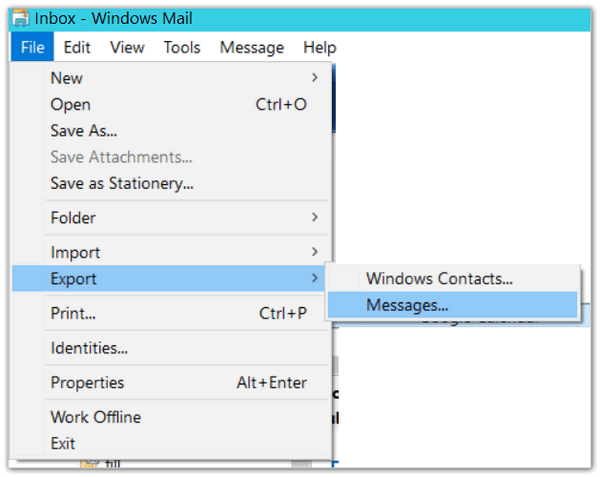The image size is (600, 477).
Task: Select the highlighted Export entry
Action: click(x=169, y=278)
